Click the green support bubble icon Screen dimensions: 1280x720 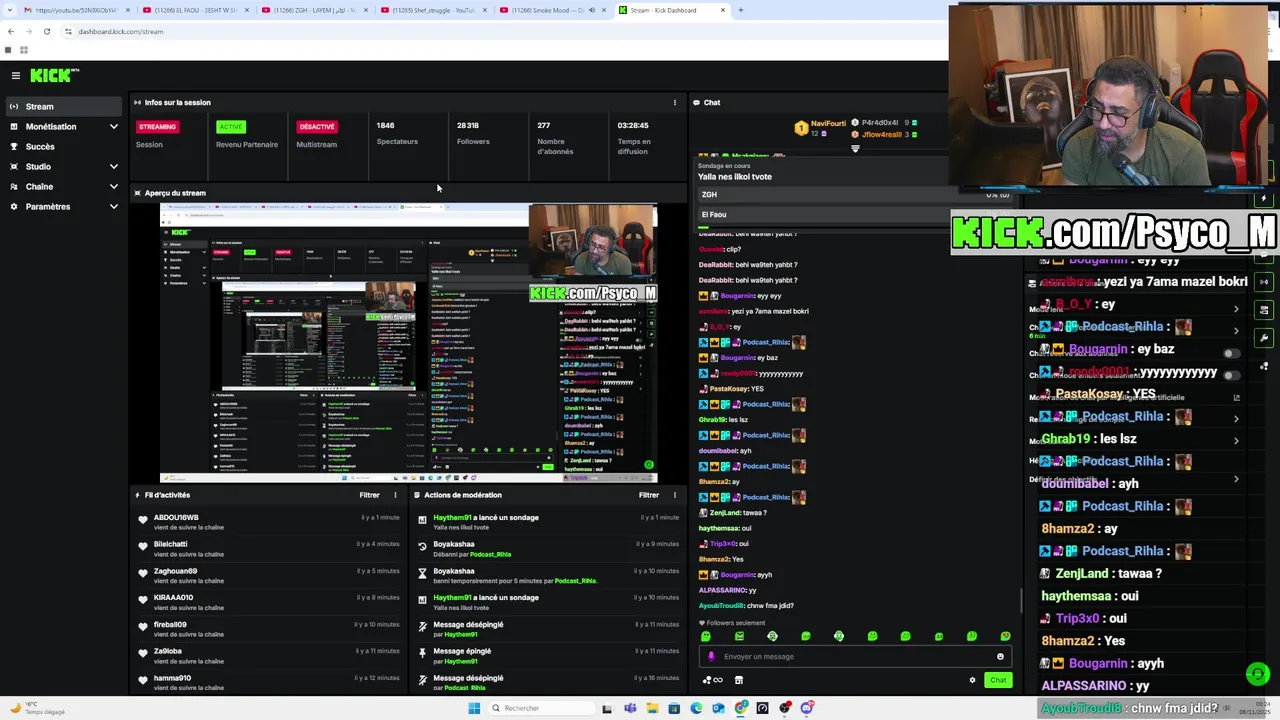click(x=1257, y=674)
